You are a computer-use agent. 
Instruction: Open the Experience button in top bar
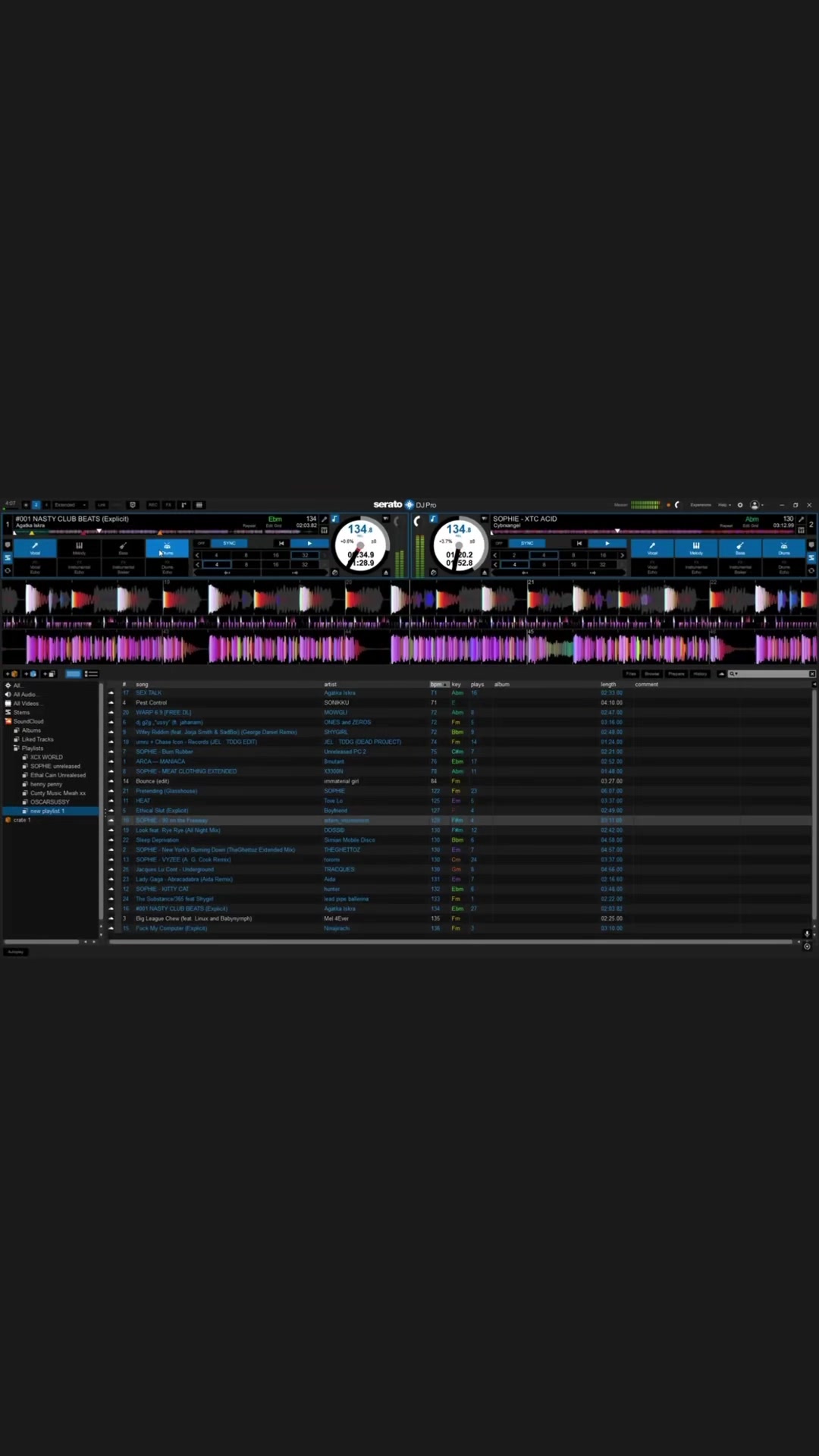click(701, 505)
